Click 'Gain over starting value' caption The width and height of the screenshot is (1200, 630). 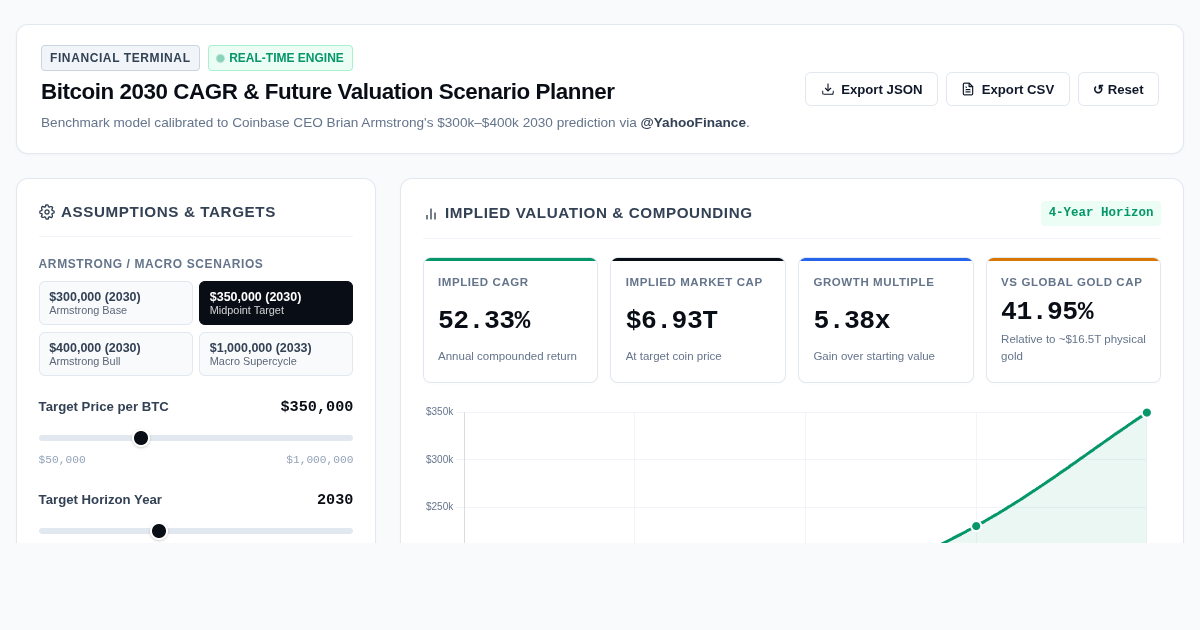pos(874,356)
